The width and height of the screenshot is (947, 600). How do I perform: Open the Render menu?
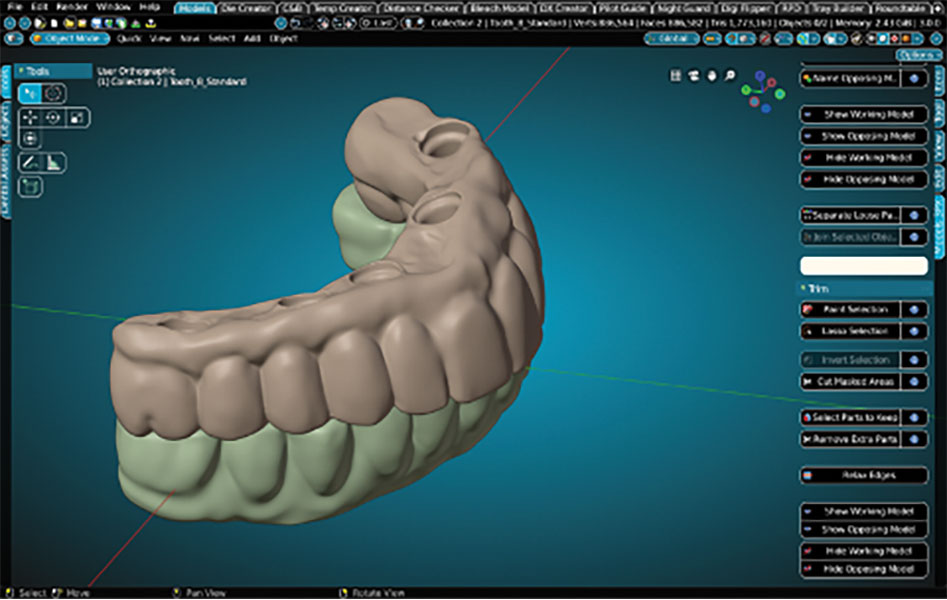[x=70, y=7]
